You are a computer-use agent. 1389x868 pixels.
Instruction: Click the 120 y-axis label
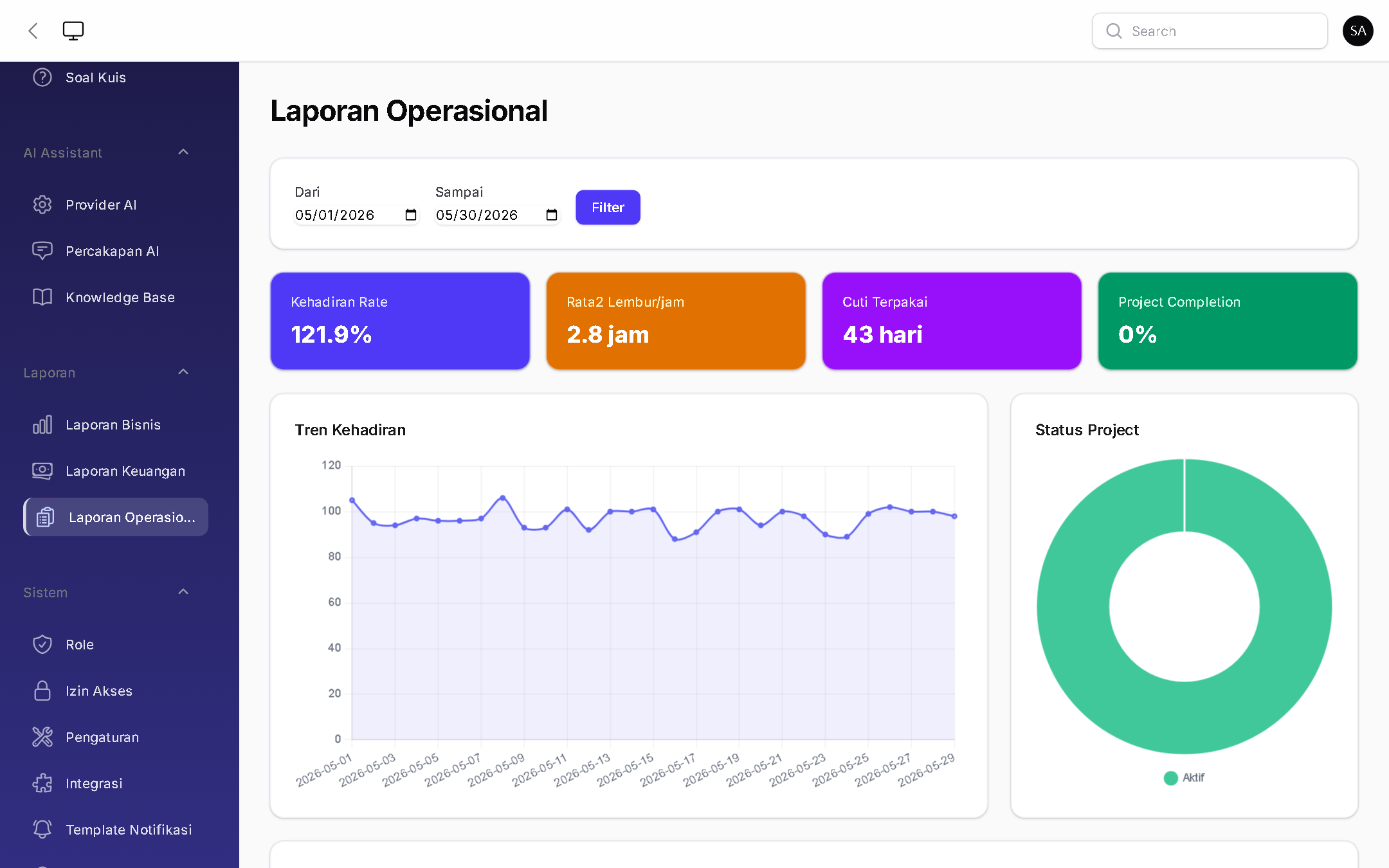tap(331, 465)
